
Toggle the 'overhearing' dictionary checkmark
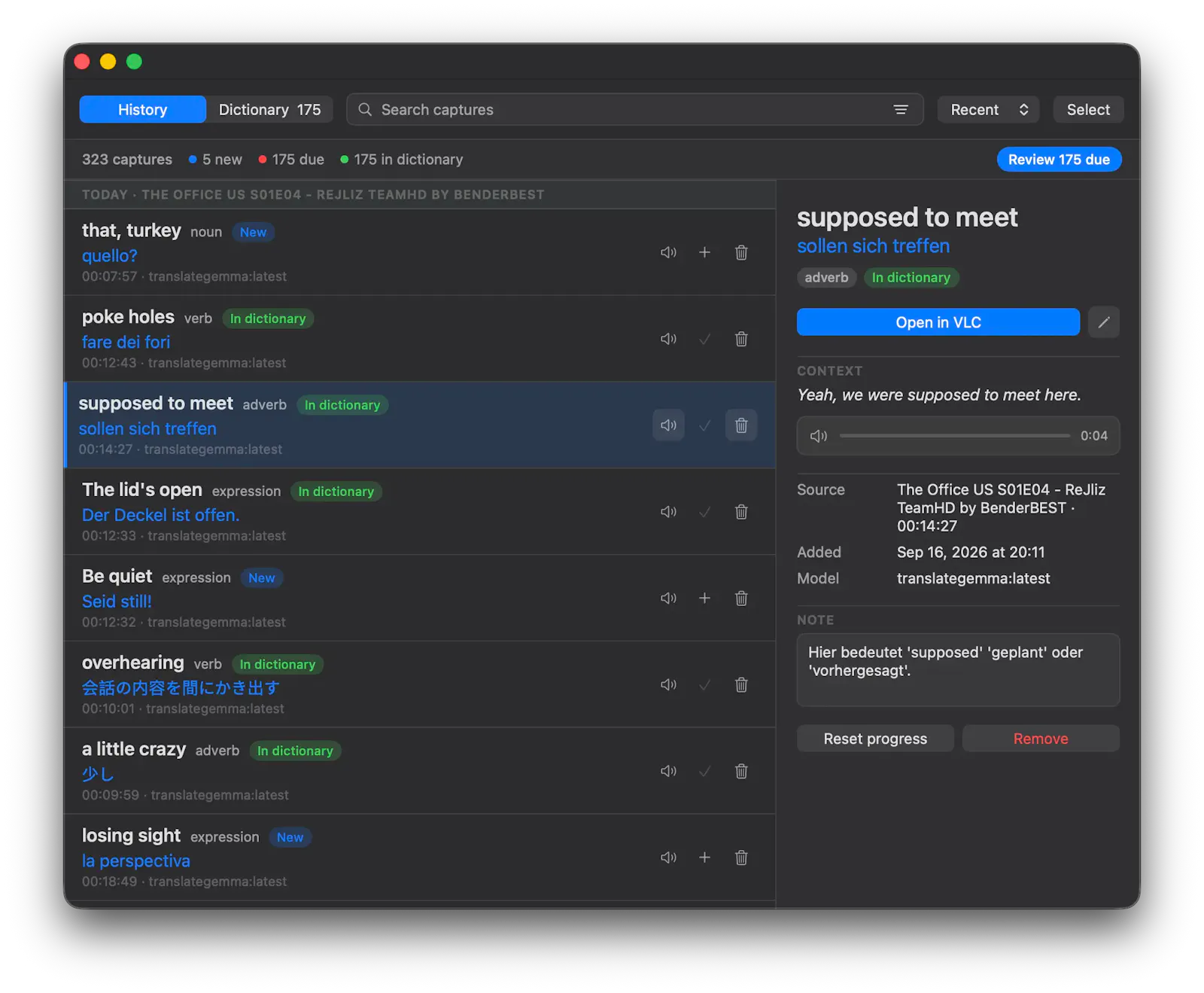point(704,684)
